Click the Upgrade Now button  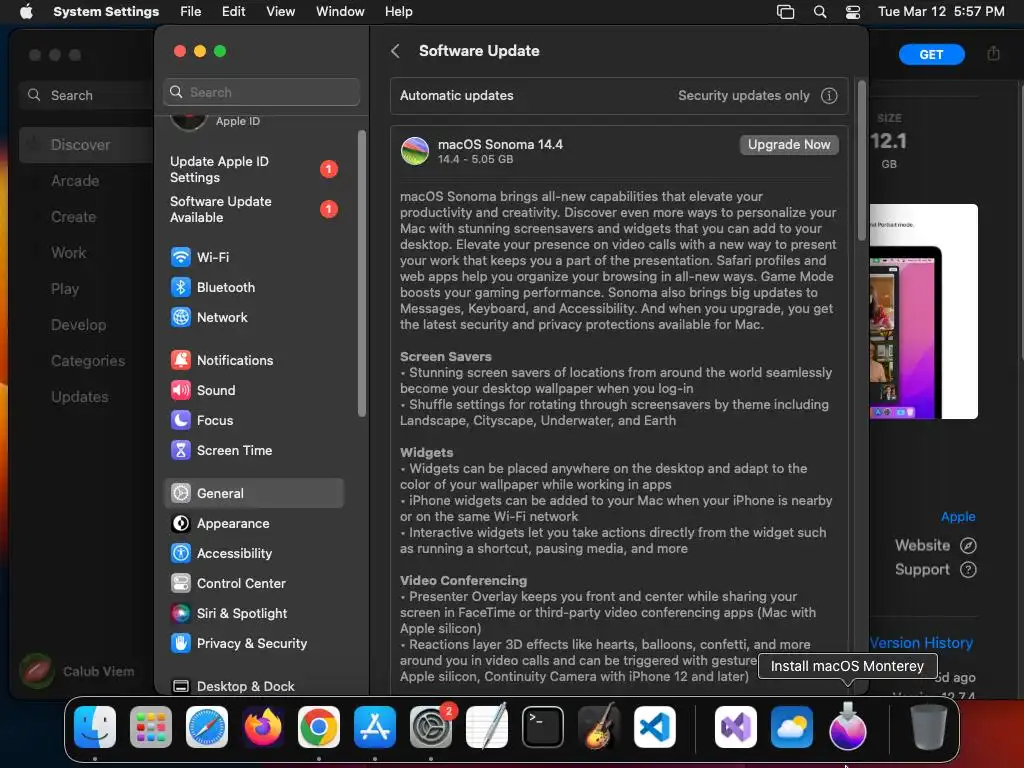point(789,145)
